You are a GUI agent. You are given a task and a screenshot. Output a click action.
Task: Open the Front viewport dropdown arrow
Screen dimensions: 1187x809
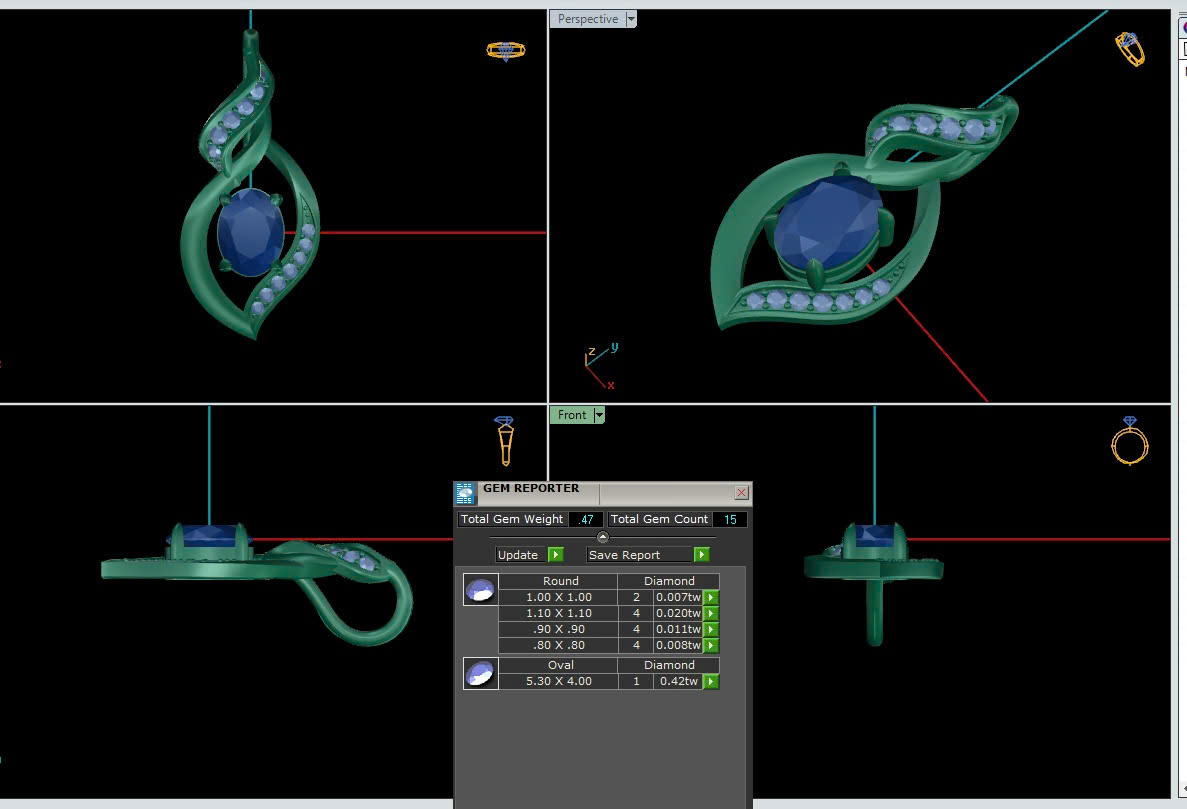(598, 415)
